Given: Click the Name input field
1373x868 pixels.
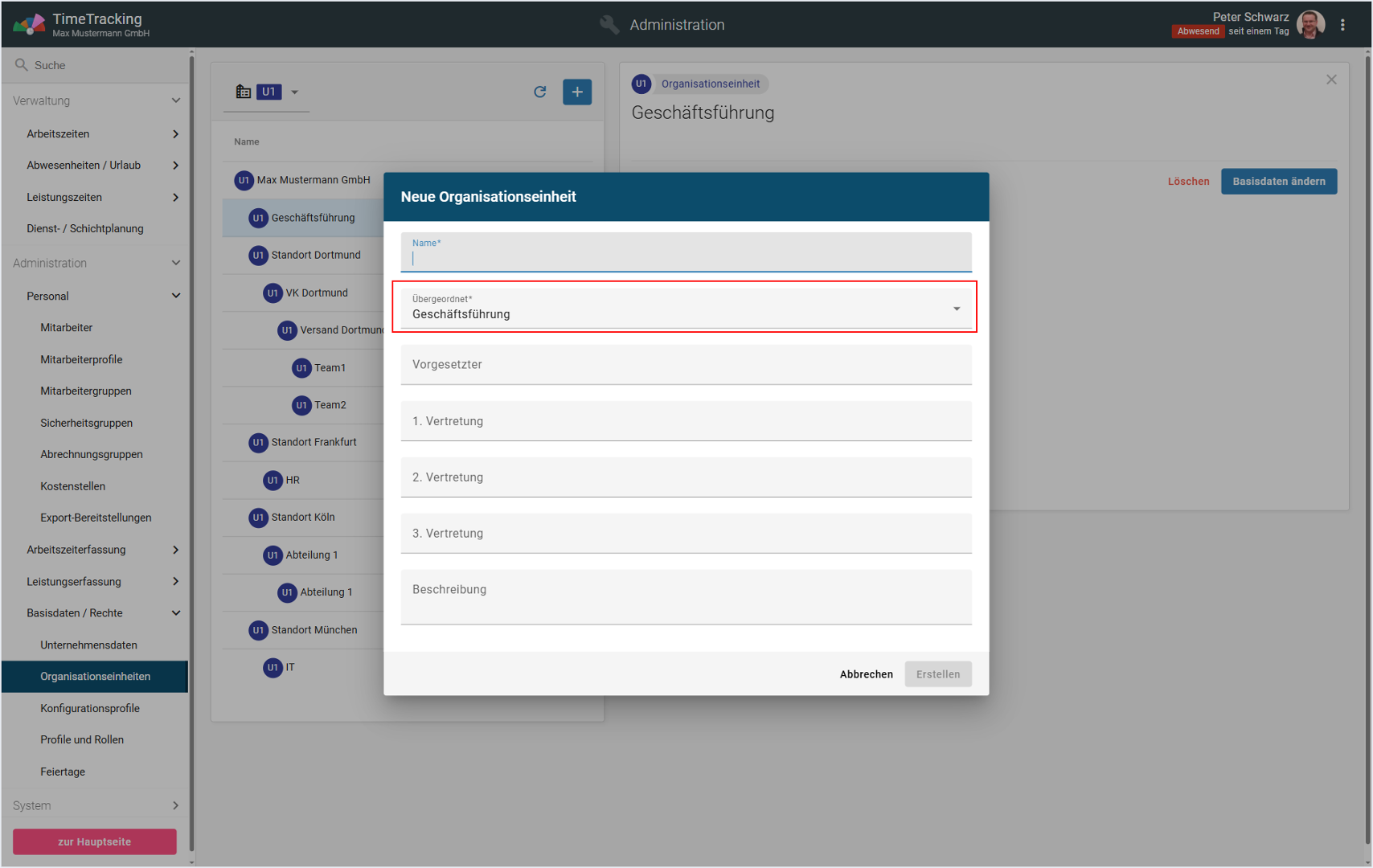Looking at the screenshot, I should point(685,257).
